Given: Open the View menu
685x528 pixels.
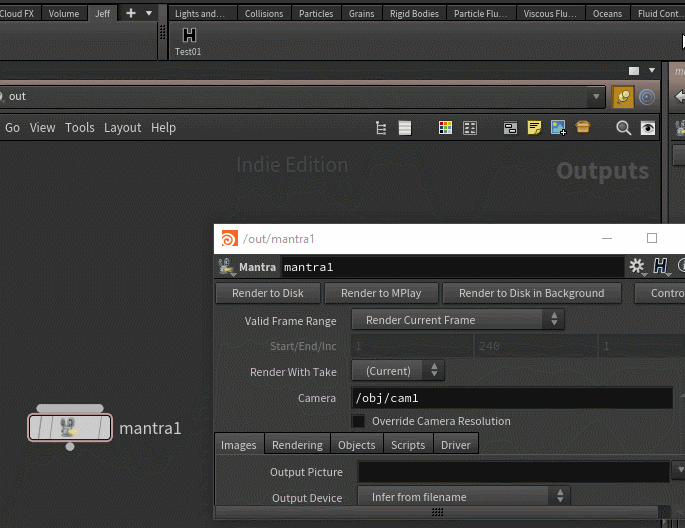Looking at the screenshot, I should point(42,128).
